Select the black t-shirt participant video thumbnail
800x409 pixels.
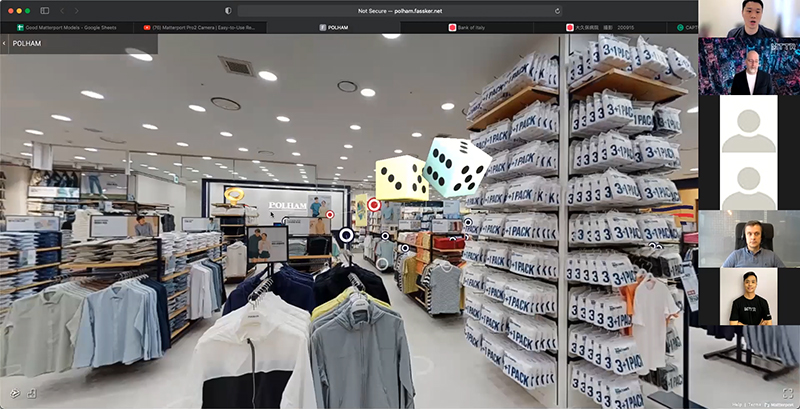coord(749,297)
